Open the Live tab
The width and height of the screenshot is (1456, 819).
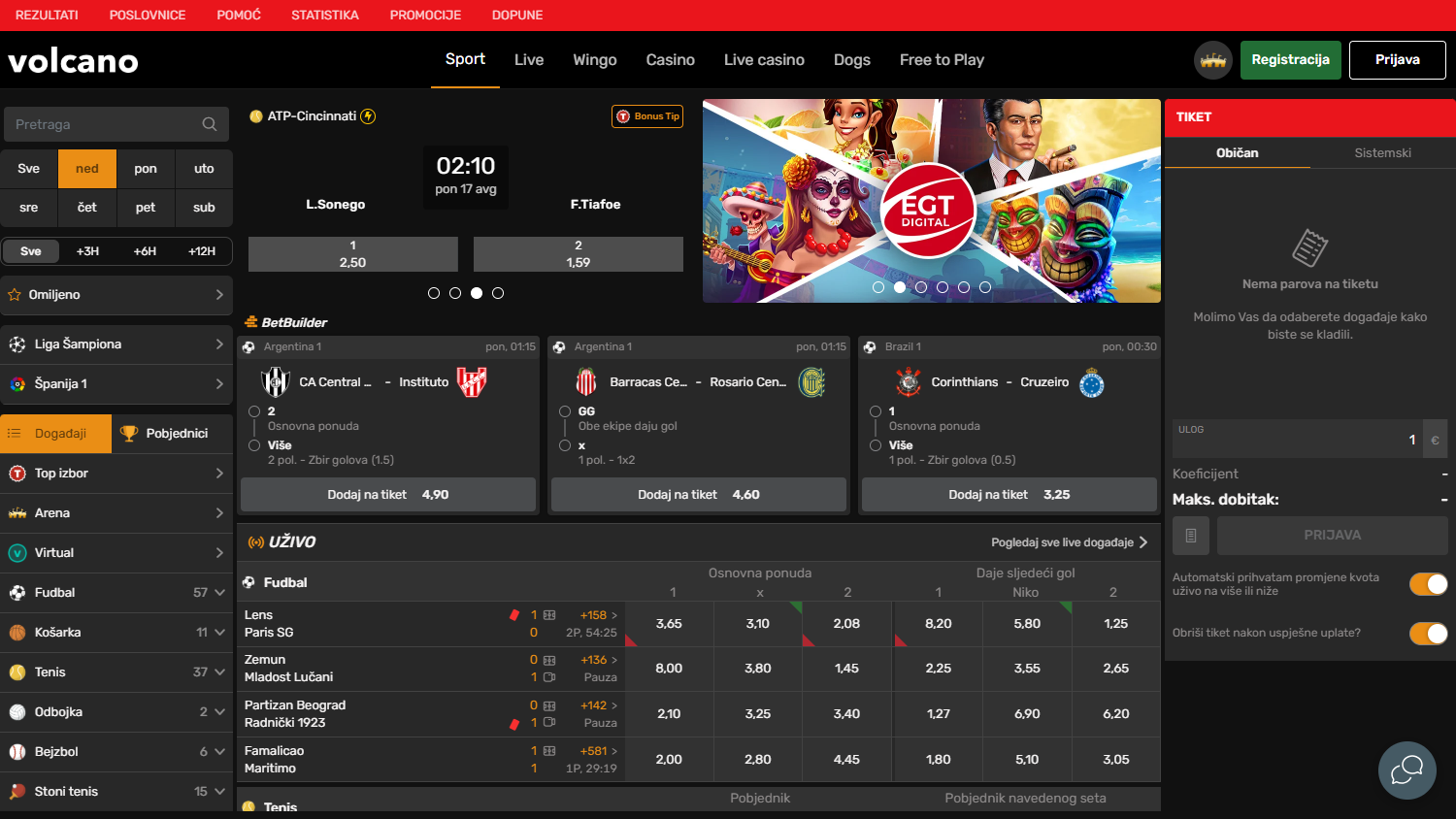(529, 60)
